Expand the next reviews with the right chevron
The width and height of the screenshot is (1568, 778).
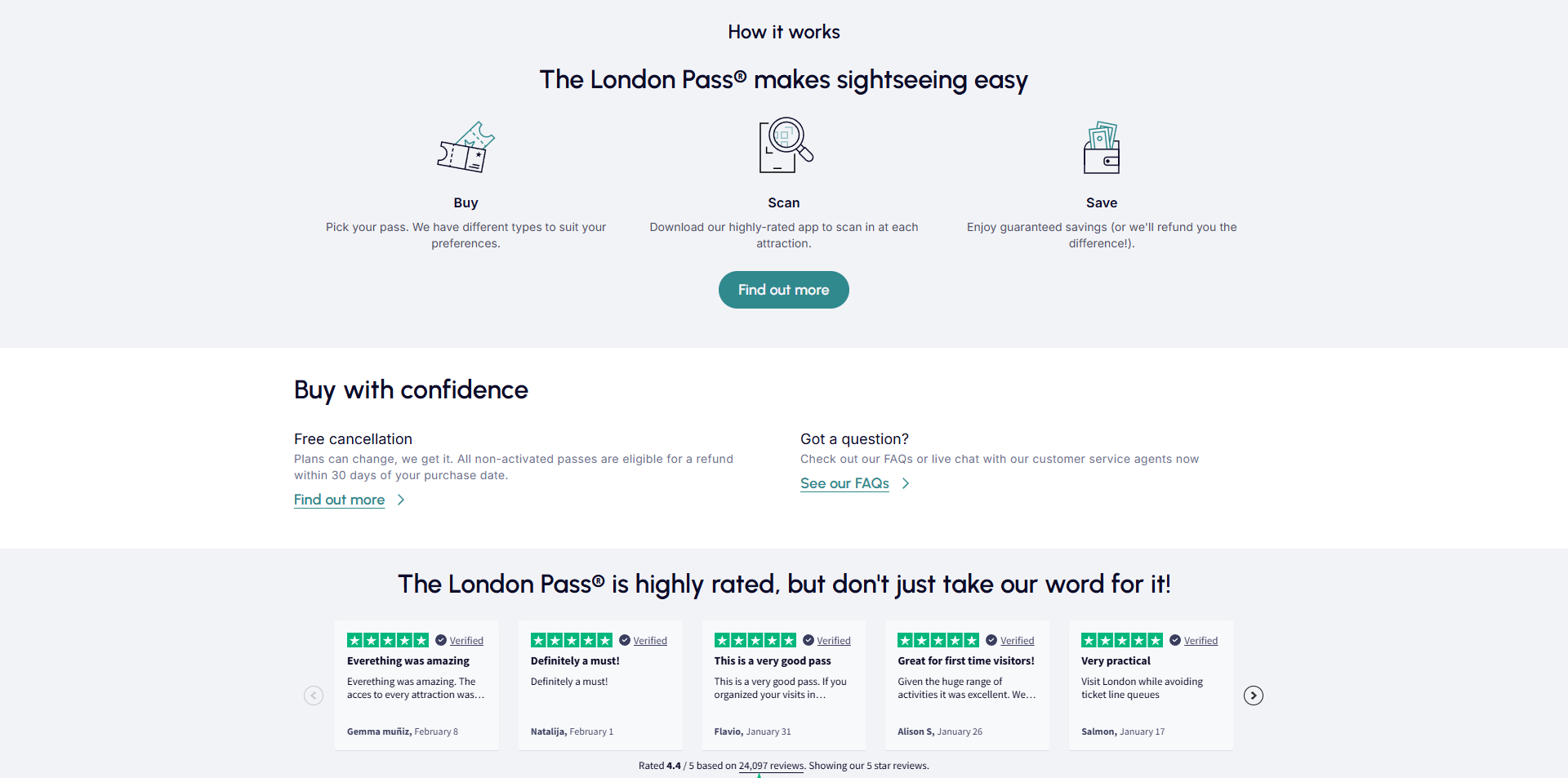tap(1253, 695)
